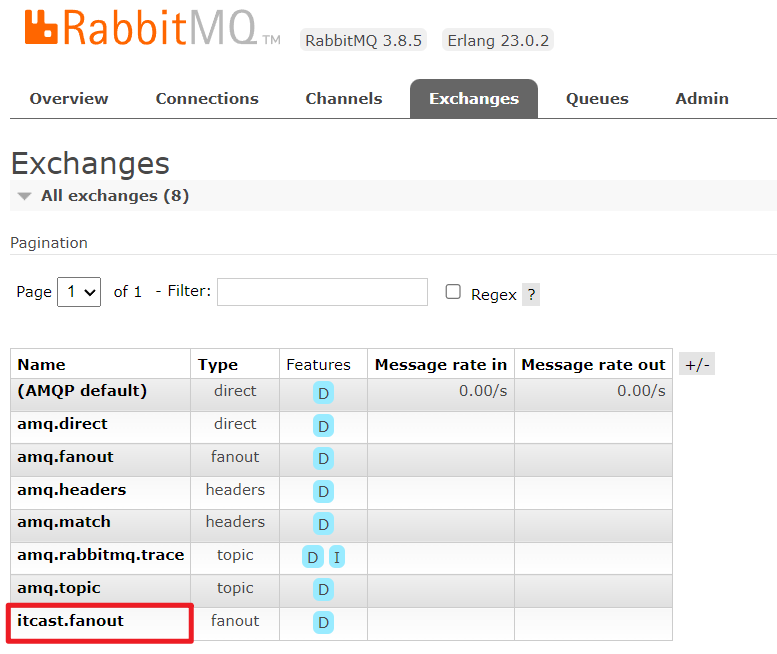Enable the Regex checkbox
777x654 pixels.
pyautogui.click(x=453, y=291)
